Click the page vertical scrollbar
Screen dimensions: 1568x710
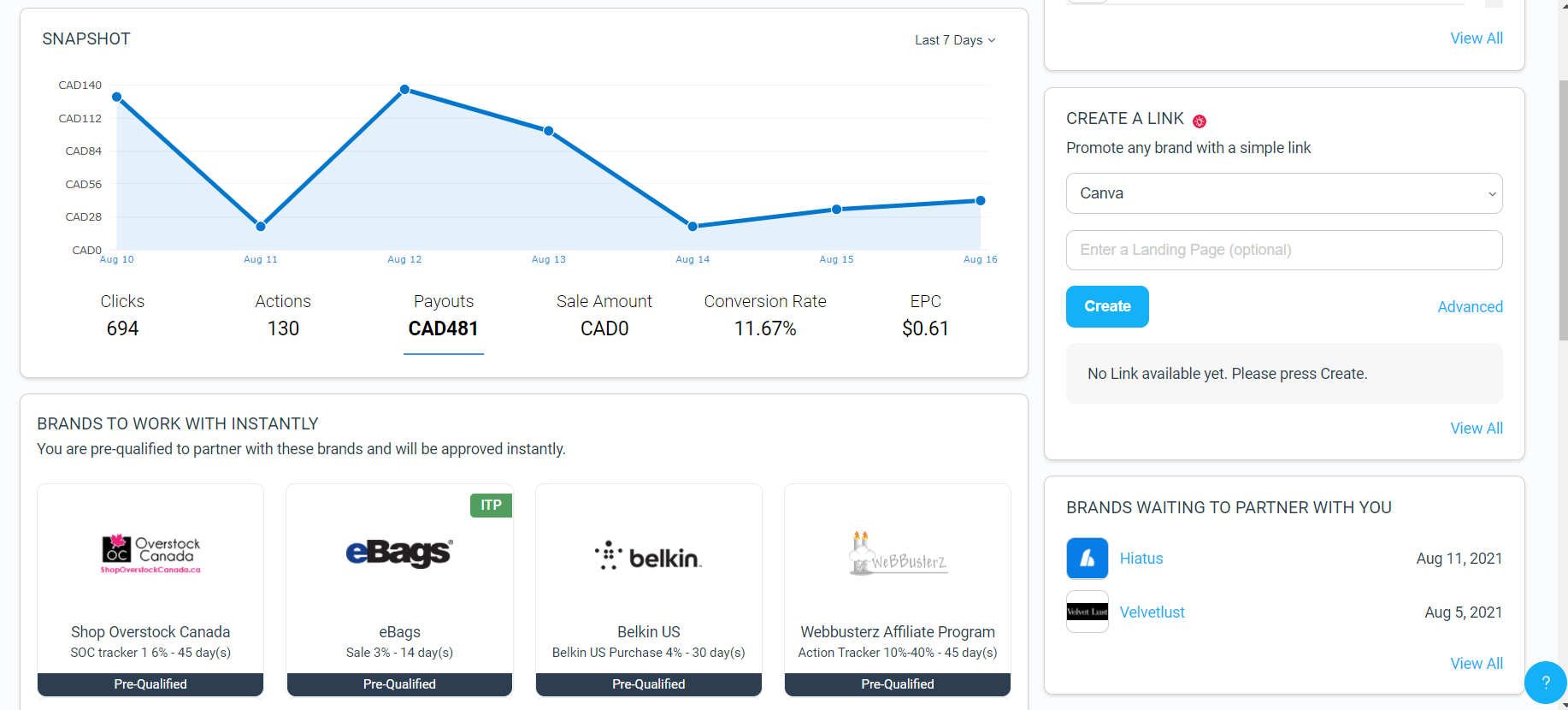[x=1563, y=210]
